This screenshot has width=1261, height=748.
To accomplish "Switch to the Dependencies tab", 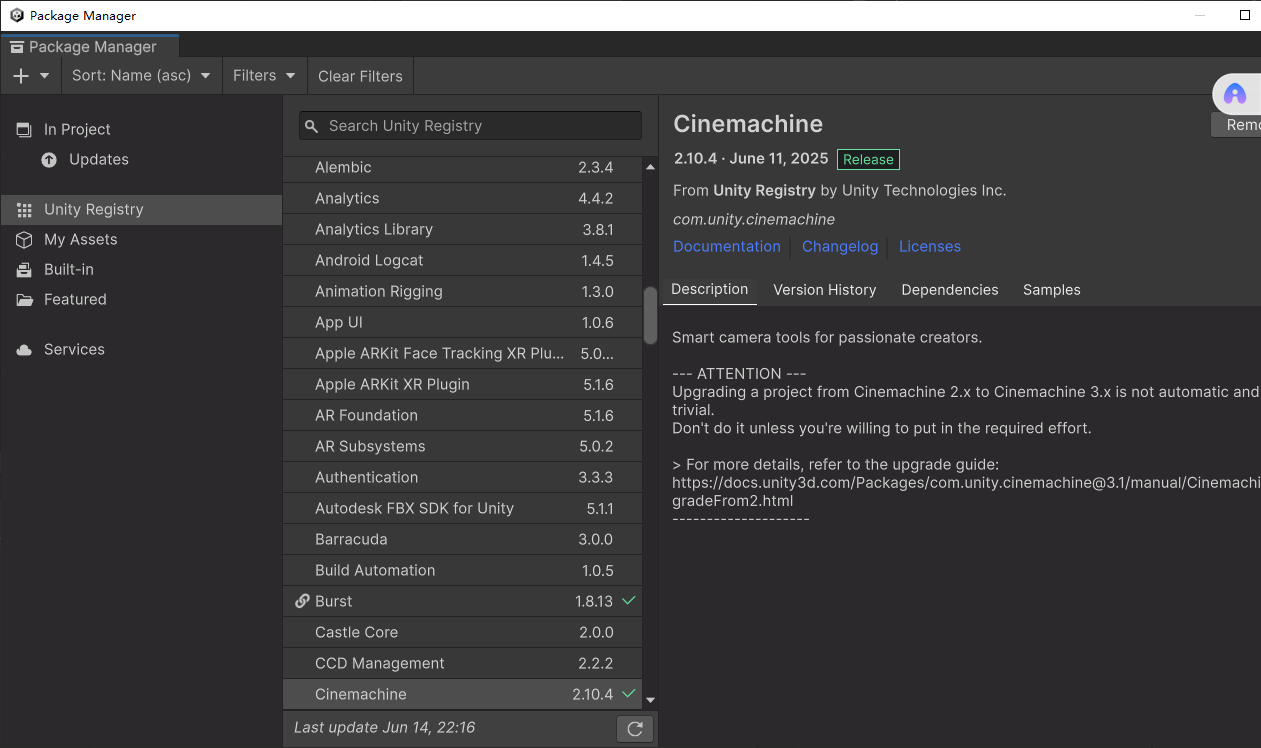I will click(x=950, y=289).
